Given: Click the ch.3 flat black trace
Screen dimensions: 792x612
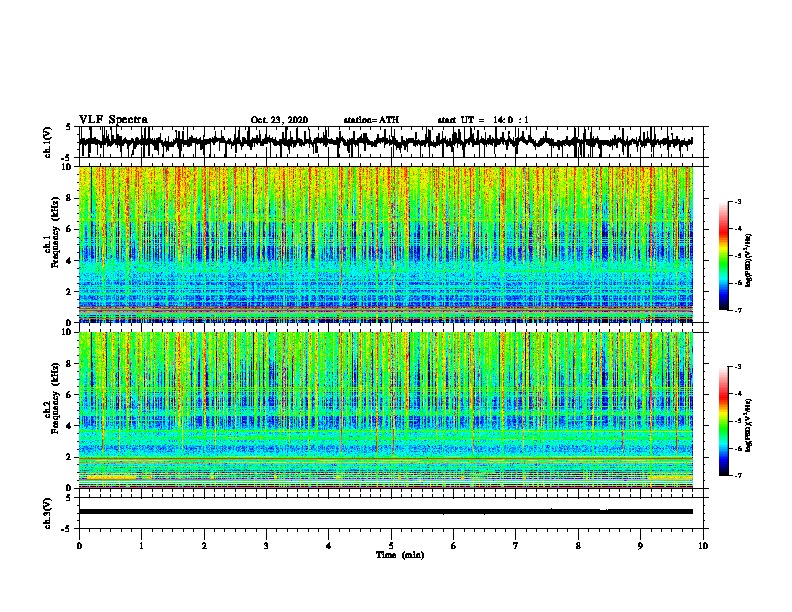Looking at the screenshot, I should tap(385, 512).
